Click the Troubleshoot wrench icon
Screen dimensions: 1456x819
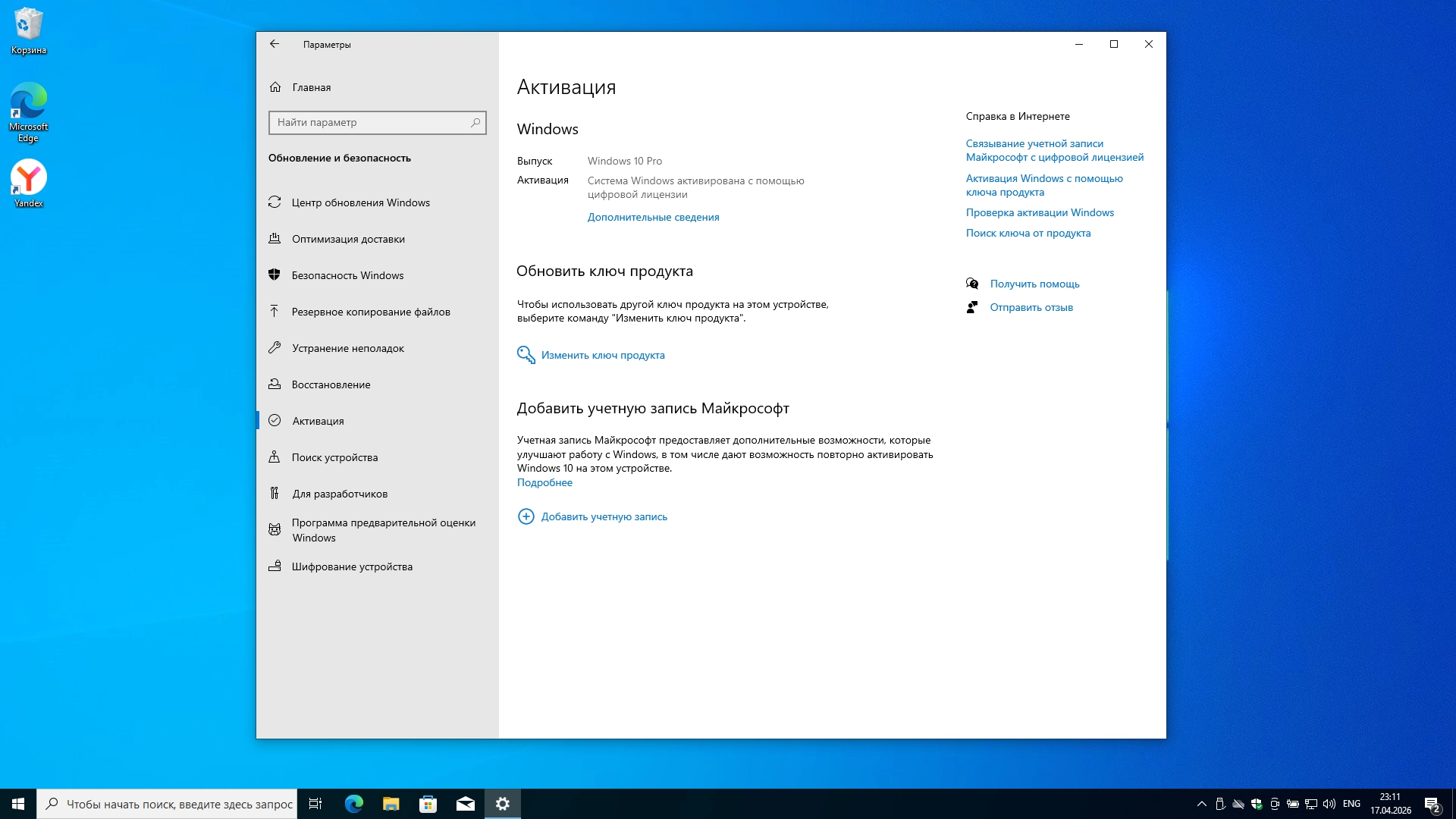(x=275, y=348)
